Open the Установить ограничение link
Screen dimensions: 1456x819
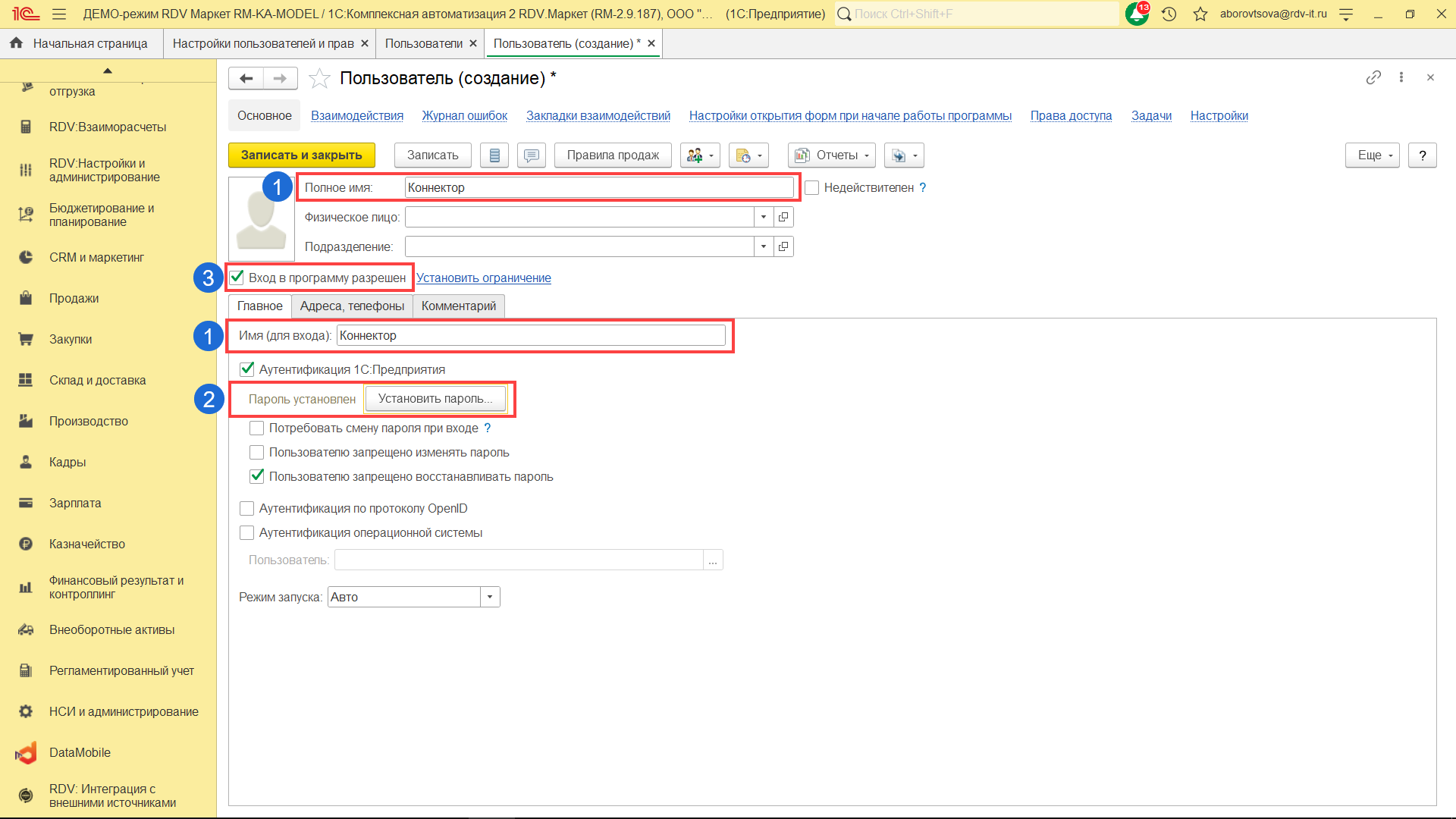[x=483, y=278]
